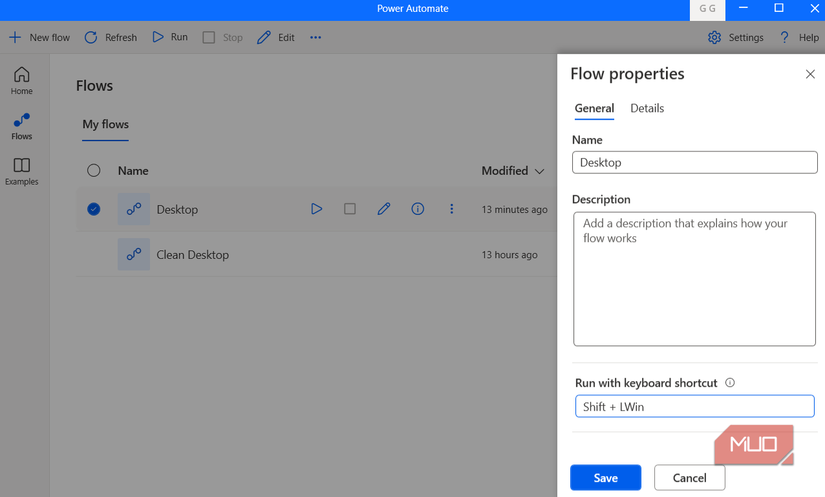Run the Desktop flow with play icon
This screenshot has width=825, height=497.
click(x=316, y=209)
